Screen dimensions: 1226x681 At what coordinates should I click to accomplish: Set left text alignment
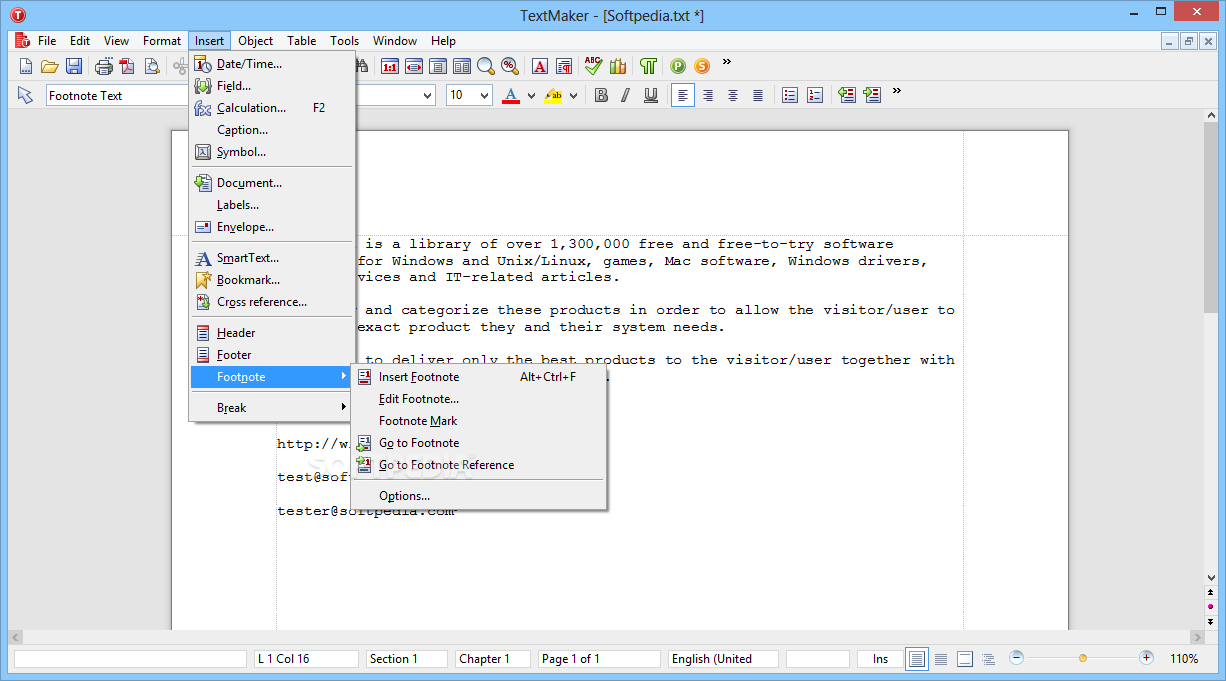click(x=683, y=95)
